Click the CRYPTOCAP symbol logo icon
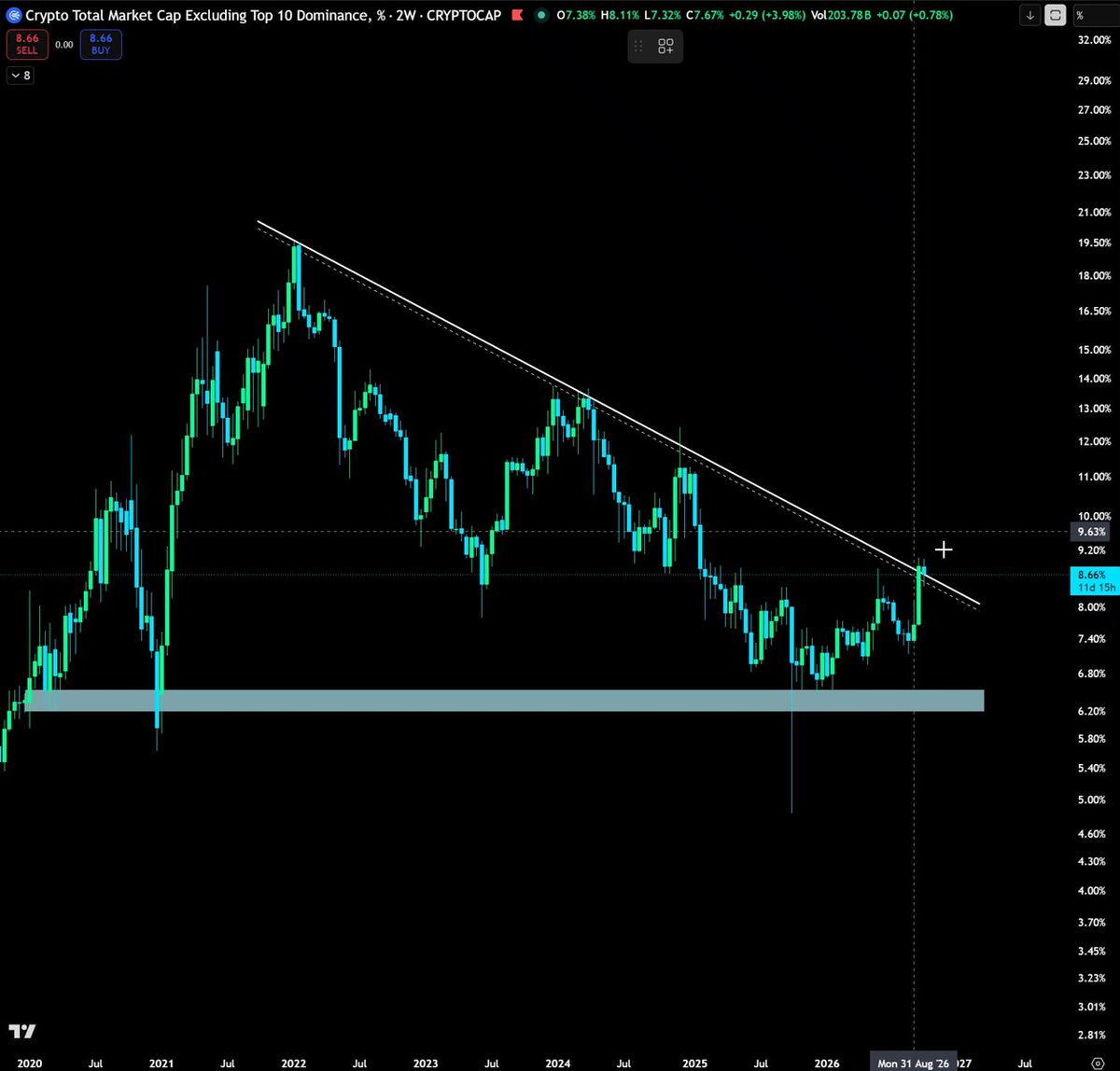The height and width of the screenshot is (1071, 1120). [x=13, y=15]
